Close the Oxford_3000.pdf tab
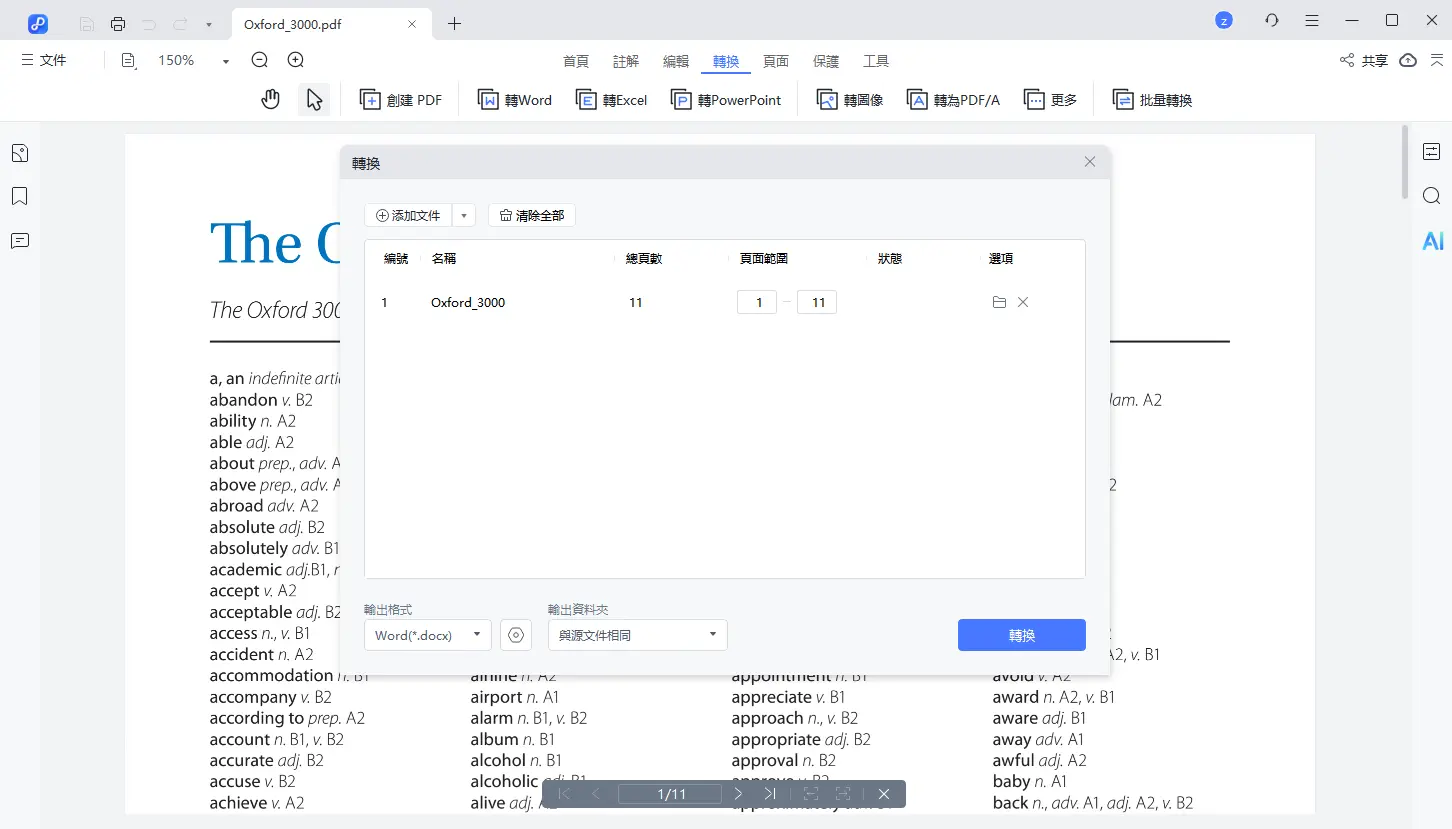1452x829 pixels. point(412,24)
